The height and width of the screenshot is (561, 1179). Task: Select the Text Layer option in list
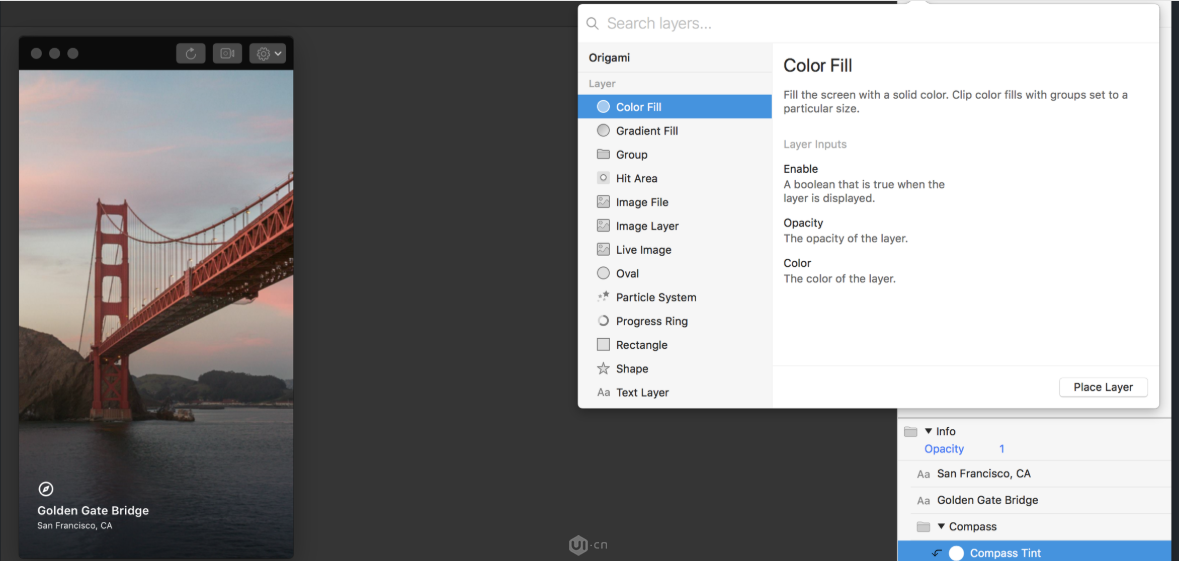coord(642,393)
